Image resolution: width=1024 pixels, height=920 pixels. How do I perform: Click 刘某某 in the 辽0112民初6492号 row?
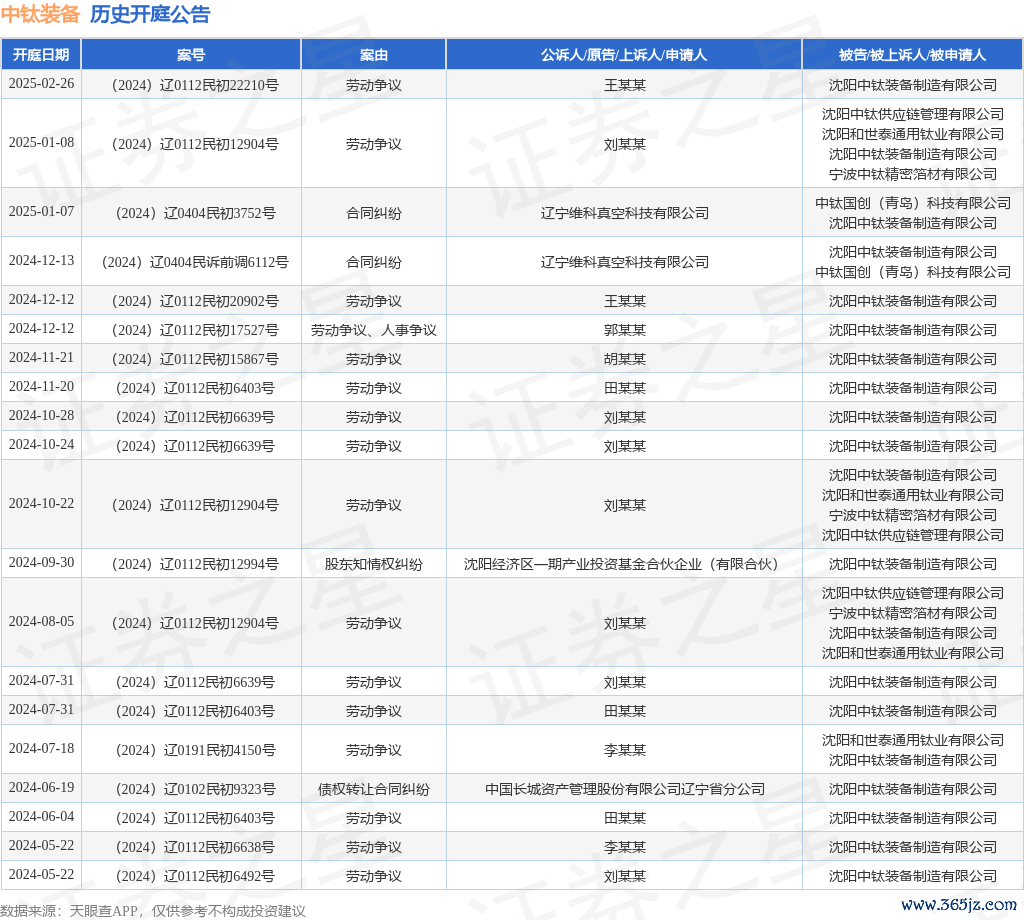click(624, 876)
